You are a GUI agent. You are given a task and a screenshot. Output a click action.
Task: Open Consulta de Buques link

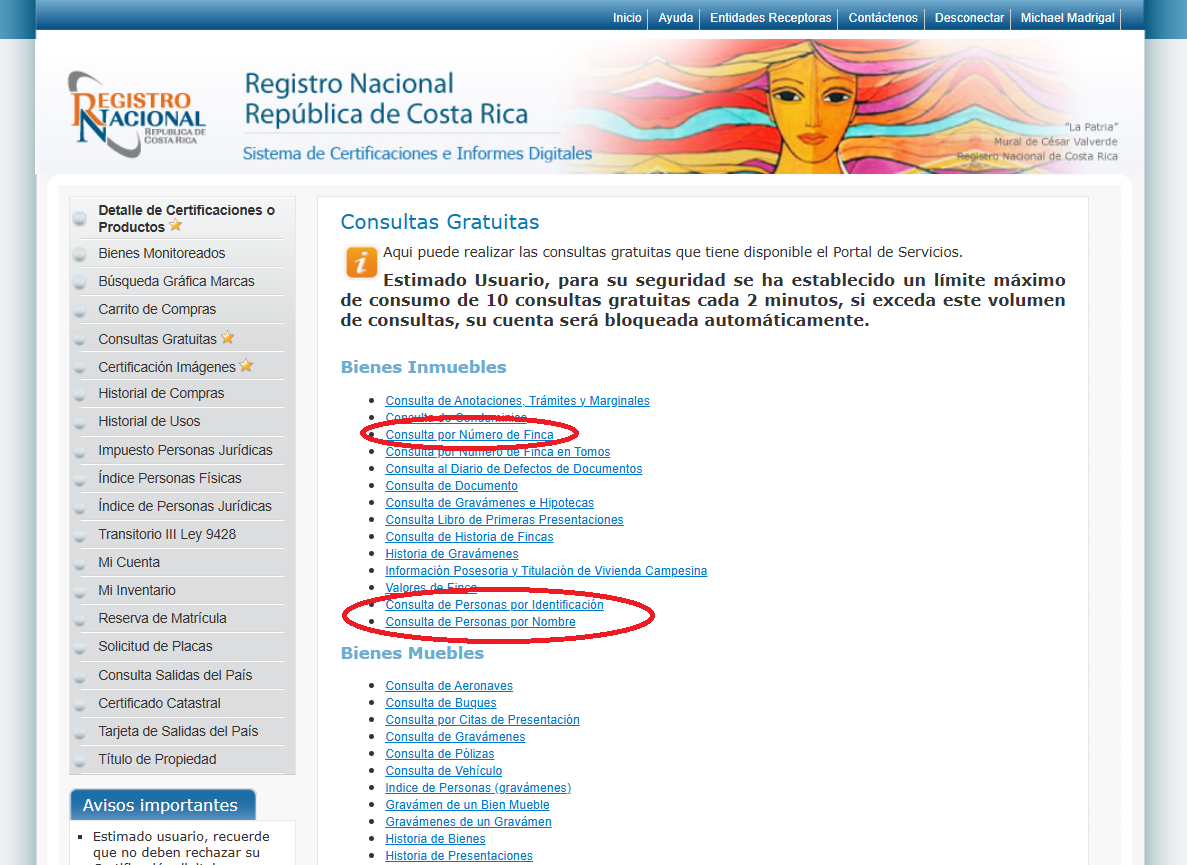(441, 702)
